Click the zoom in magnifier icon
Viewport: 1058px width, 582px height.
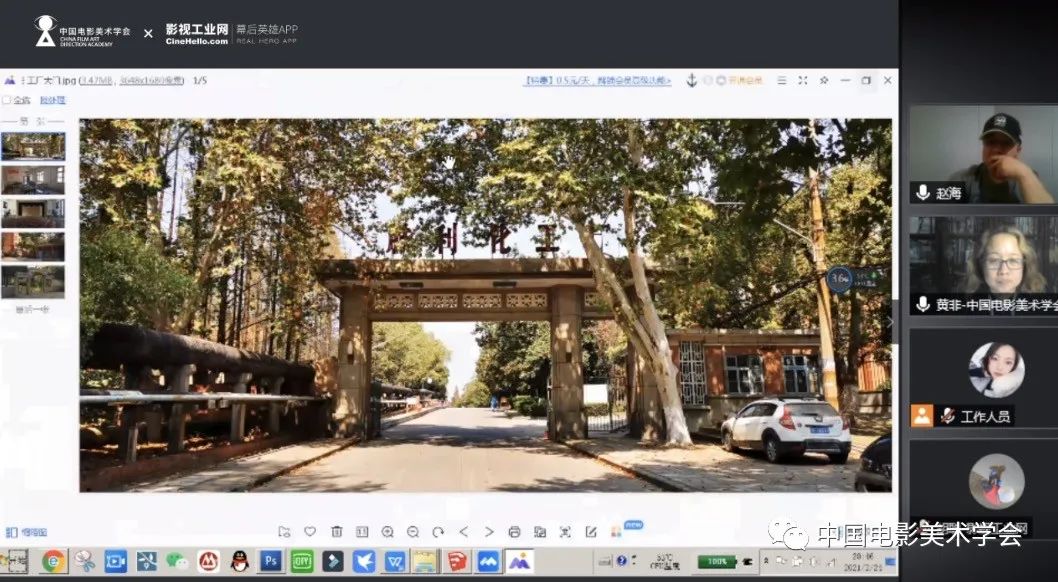click(388, 532)
